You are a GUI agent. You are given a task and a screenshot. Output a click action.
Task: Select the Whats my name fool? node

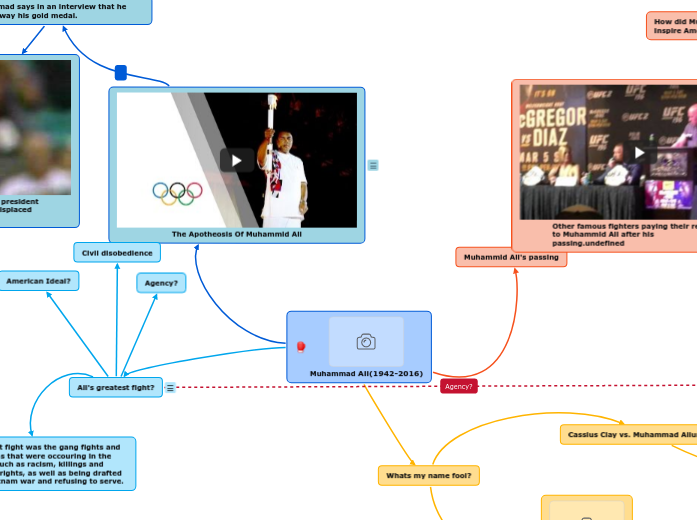coord(428,475)
